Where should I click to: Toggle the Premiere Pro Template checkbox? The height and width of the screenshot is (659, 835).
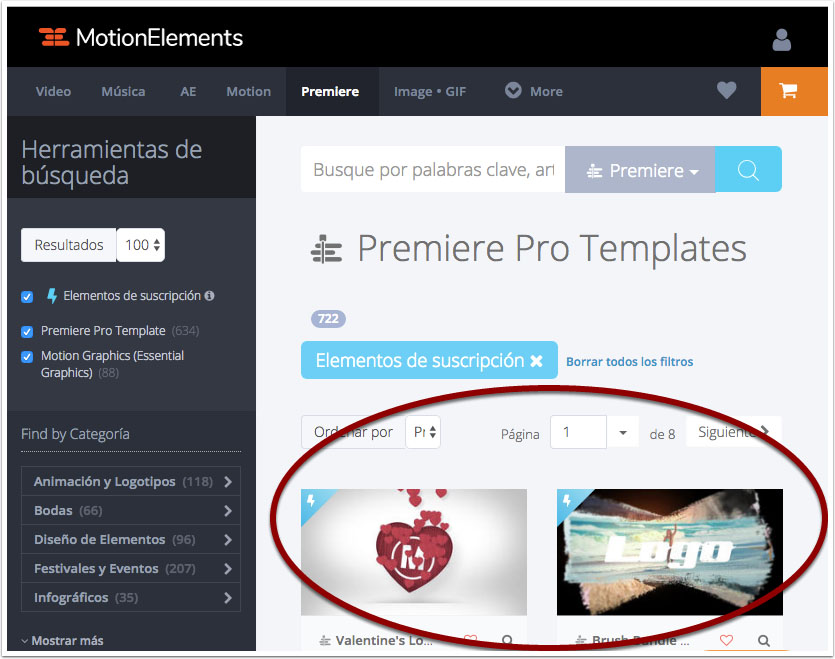click(27, 331)
